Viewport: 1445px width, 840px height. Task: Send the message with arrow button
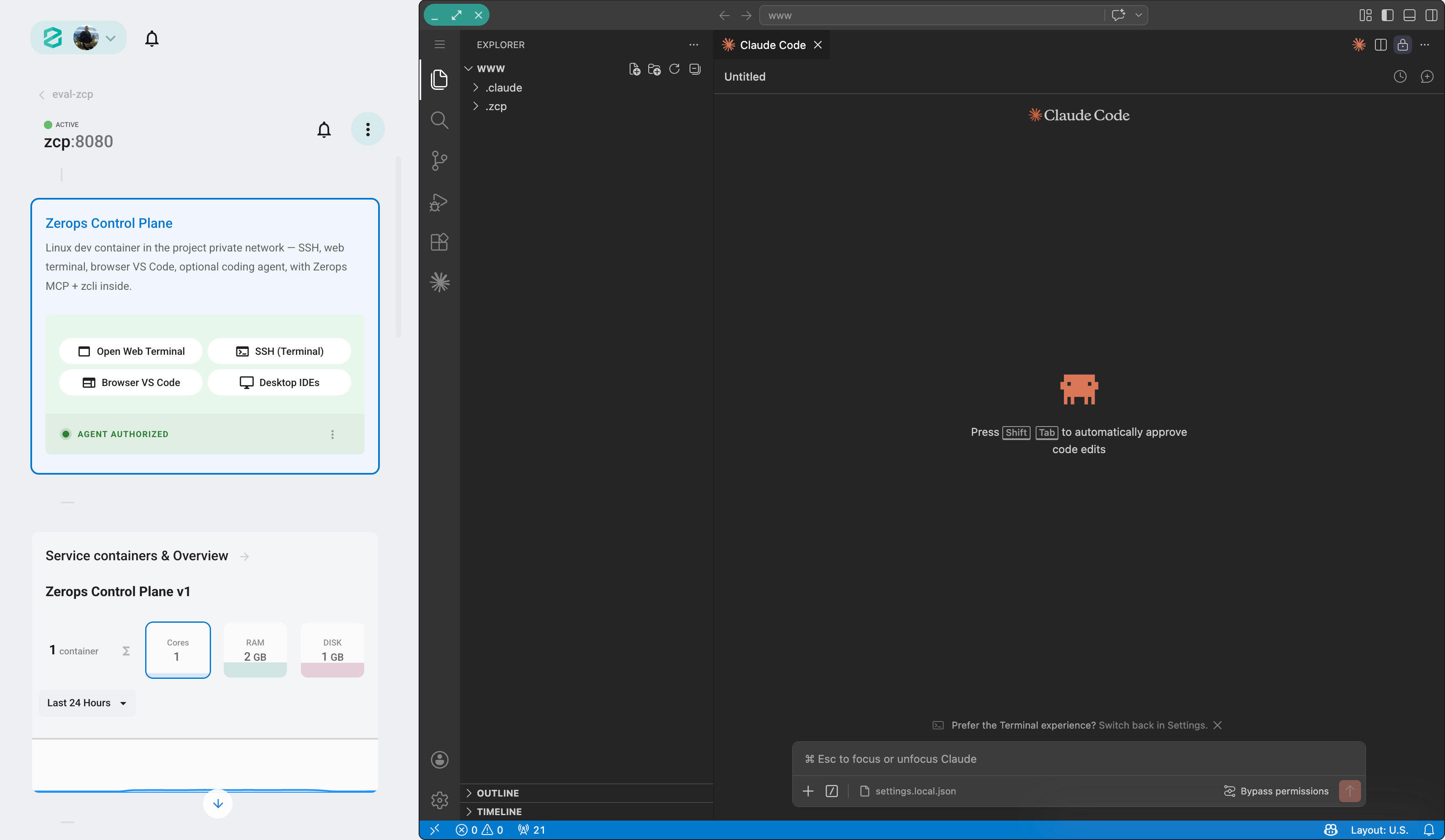(1349, 791)
